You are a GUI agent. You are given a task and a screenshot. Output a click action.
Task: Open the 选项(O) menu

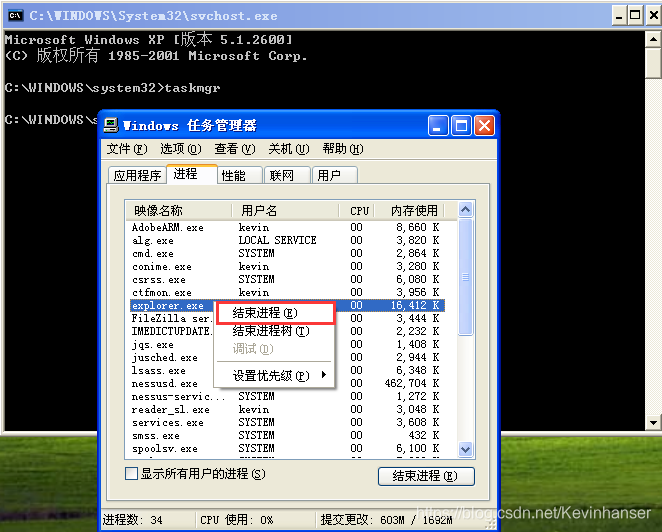coord(181,149)
